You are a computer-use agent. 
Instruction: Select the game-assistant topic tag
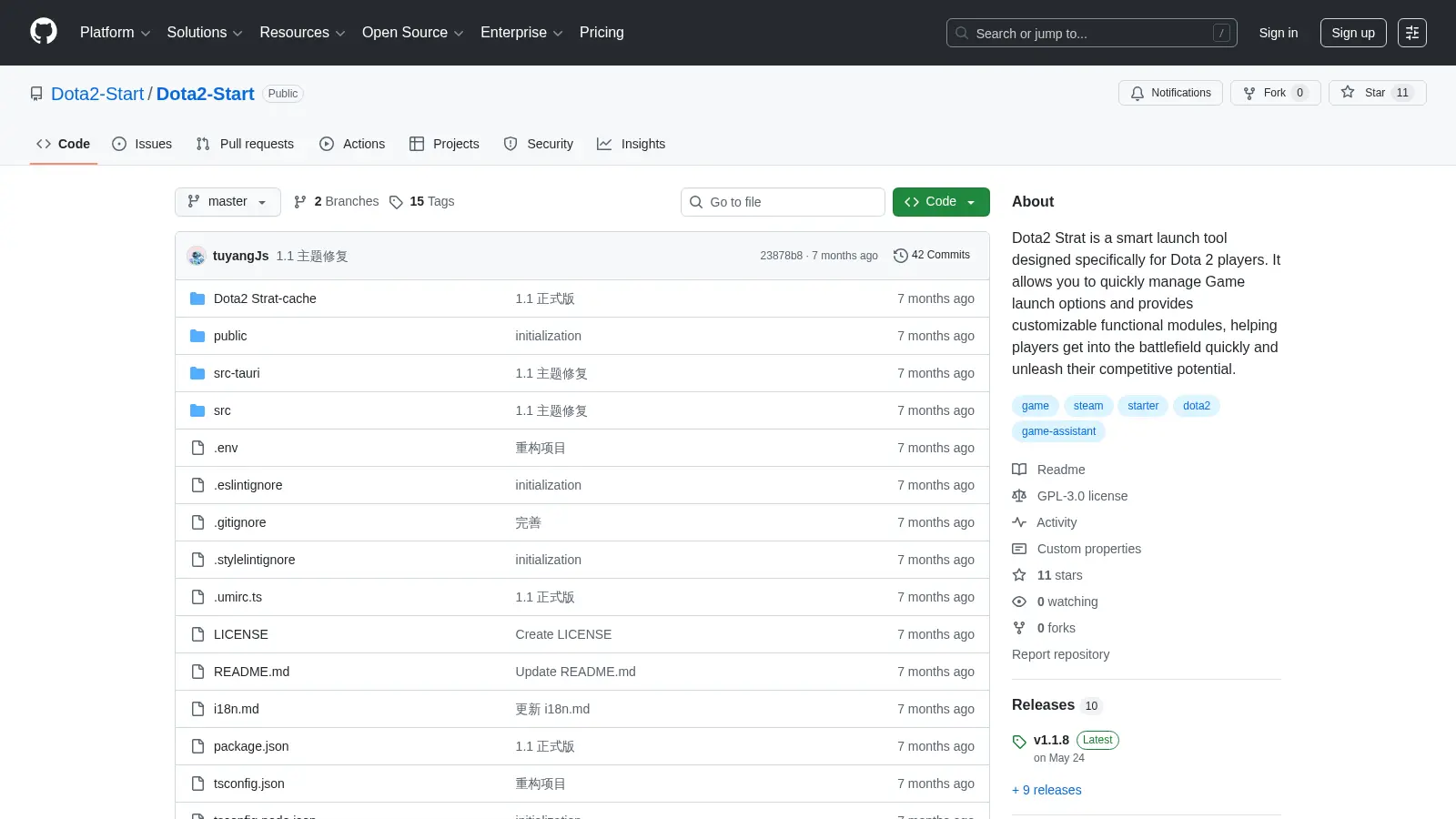point(1058,431)
